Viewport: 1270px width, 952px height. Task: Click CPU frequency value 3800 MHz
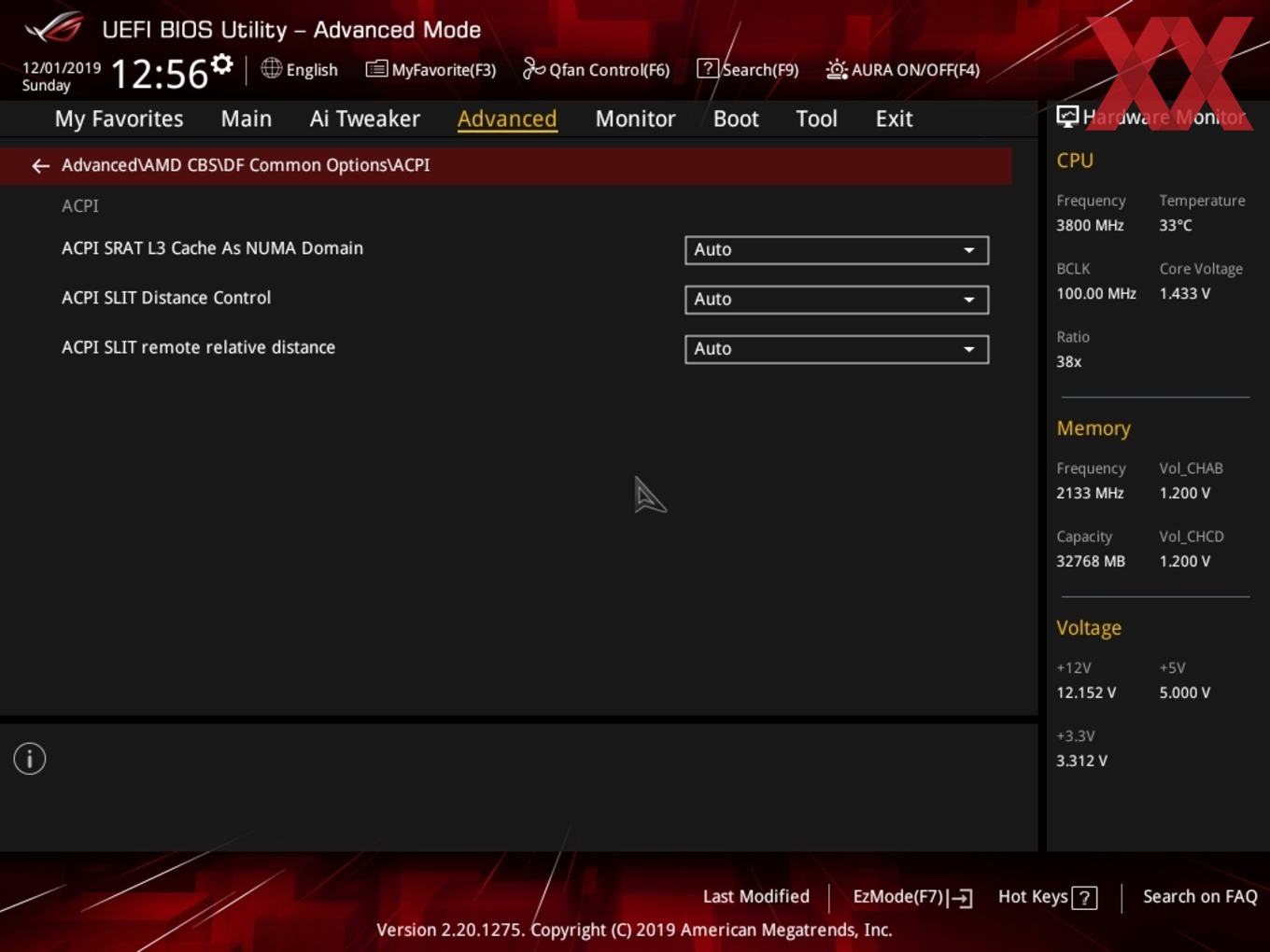pyautogui.click(x=1090, y=225)
